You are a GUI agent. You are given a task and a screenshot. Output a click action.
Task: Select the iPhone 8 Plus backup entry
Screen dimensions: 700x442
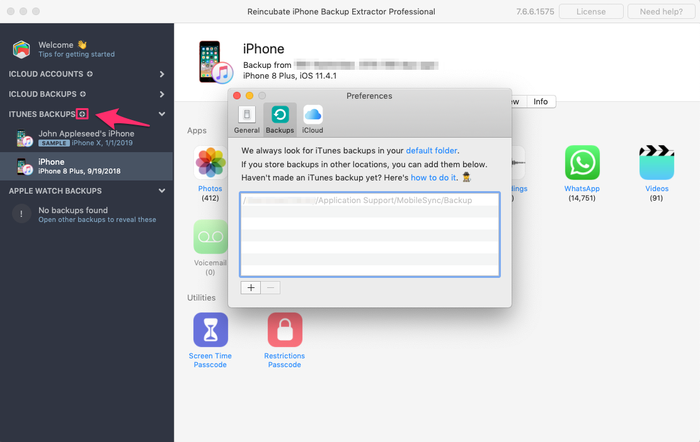(x=86, y=166)
